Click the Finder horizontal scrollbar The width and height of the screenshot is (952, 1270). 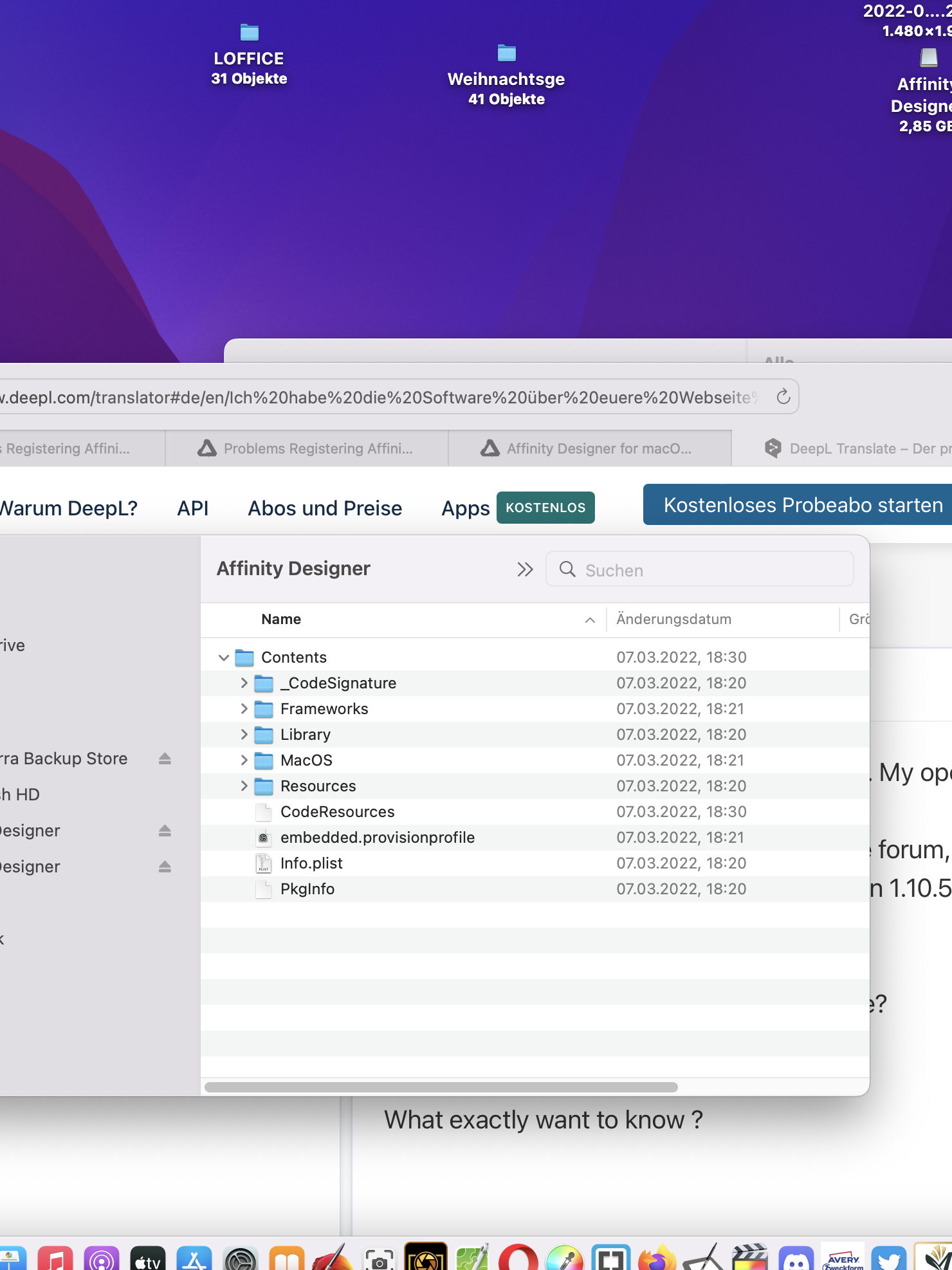(x=441, y=1087)
